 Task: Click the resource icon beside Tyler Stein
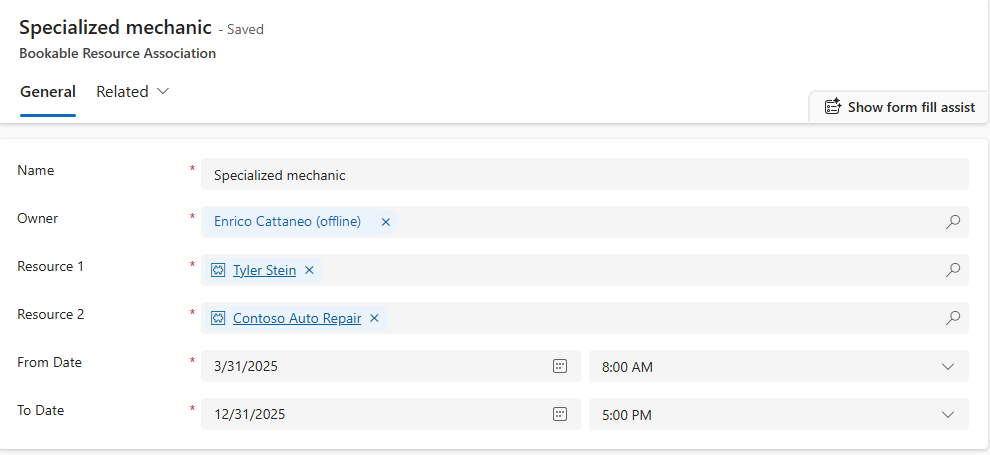[218, 270]
